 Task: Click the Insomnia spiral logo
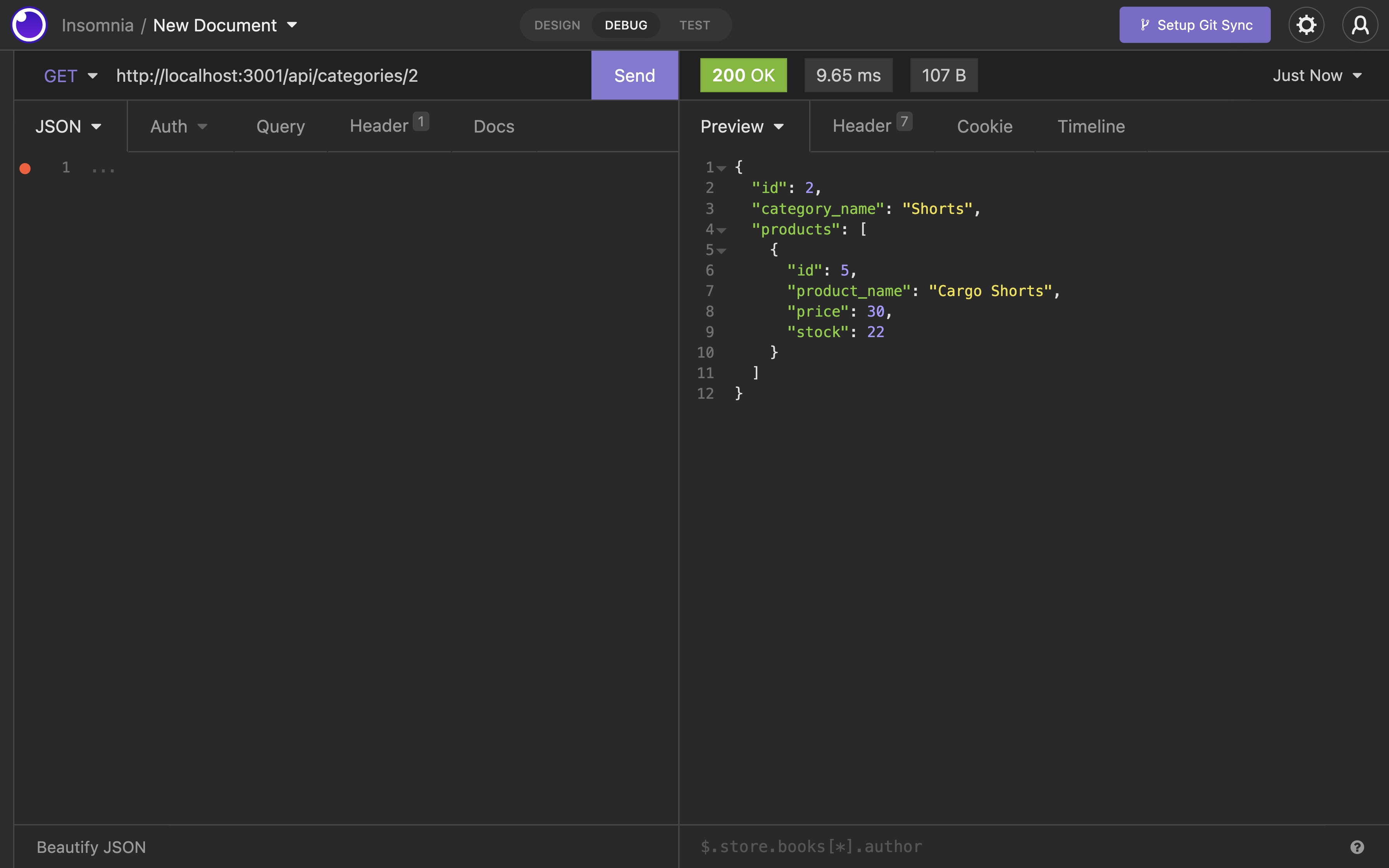pos(28,25)
